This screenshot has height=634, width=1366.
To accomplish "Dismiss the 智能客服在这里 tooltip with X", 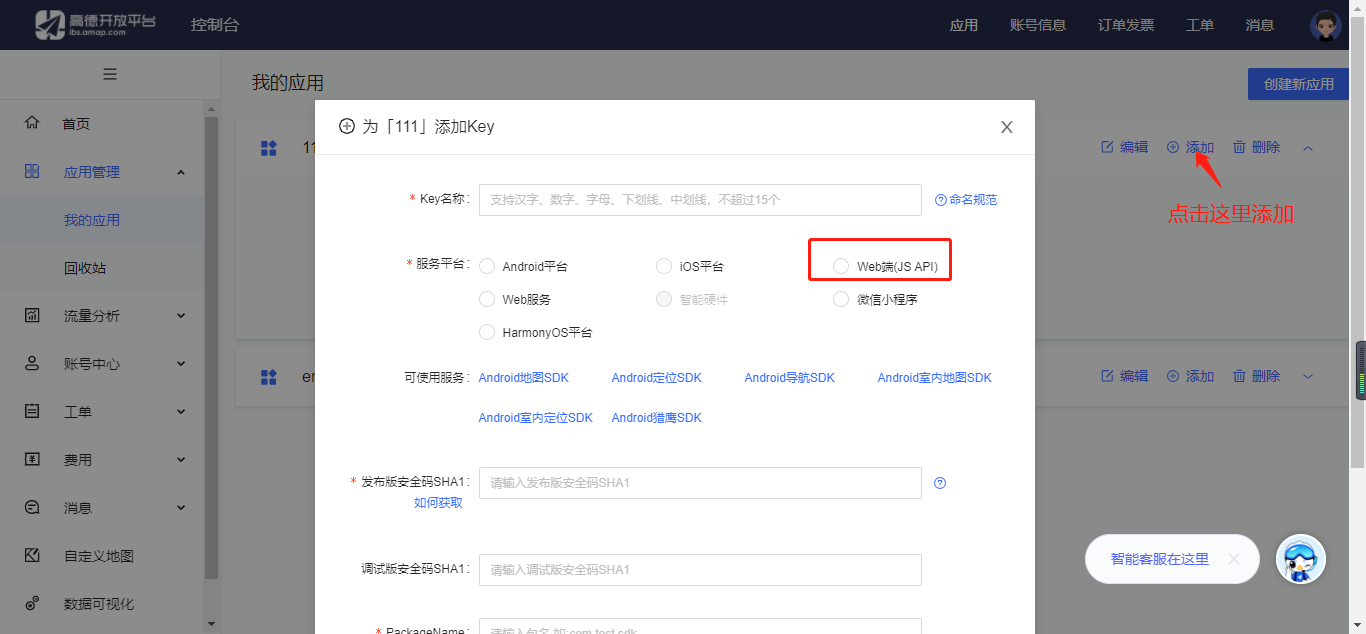I will pyautogui.click(x=1234, y=559).
